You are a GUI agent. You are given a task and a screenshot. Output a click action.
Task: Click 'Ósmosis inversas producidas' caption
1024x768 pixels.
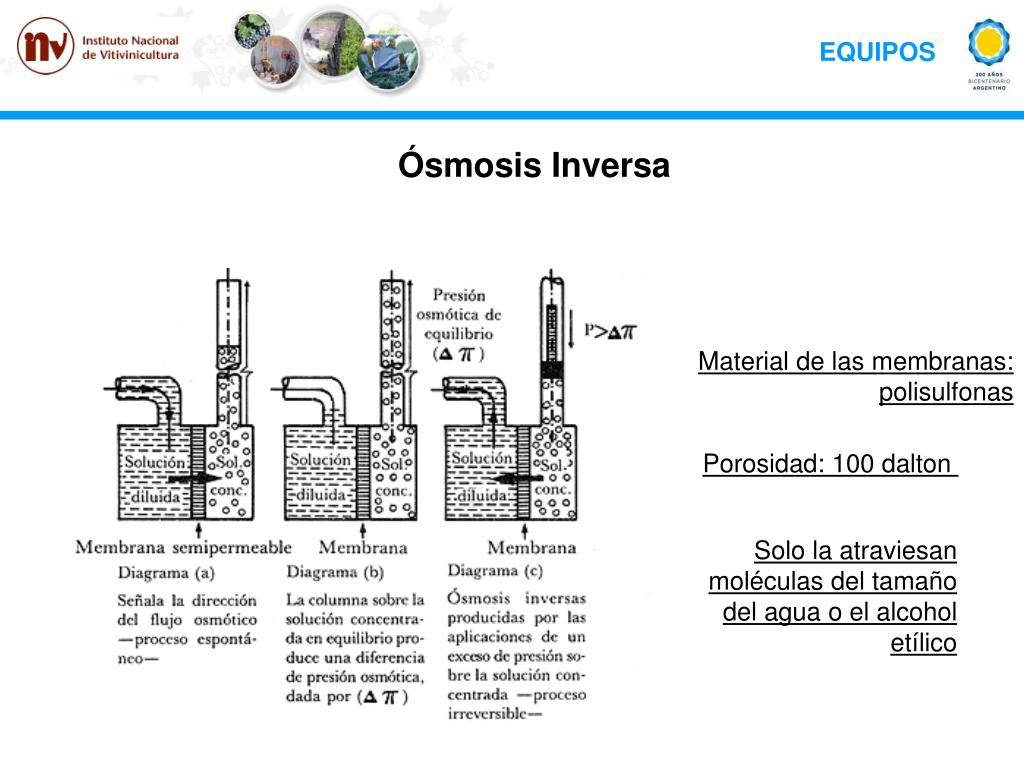[x=517, y=655]
